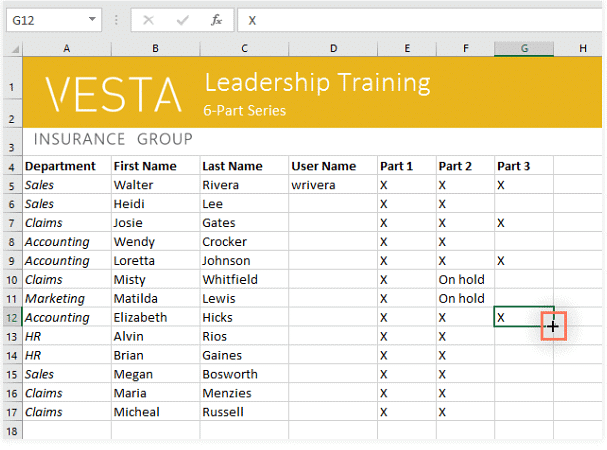The image size is (607, 450).
Task: Select the Johnson cell
Action: point(244,261)
